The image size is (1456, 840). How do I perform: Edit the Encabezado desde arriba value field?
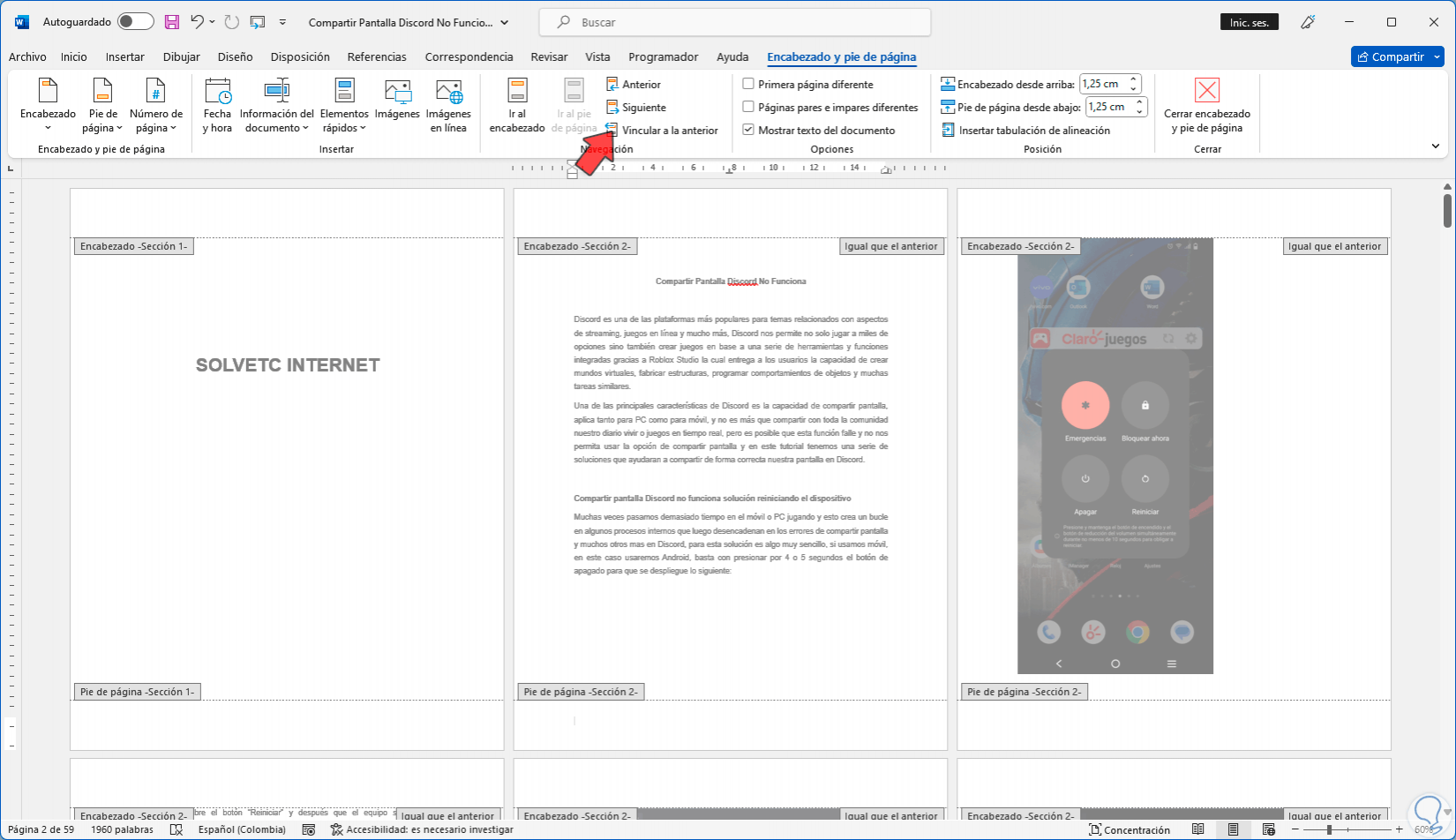(1104, 84)
